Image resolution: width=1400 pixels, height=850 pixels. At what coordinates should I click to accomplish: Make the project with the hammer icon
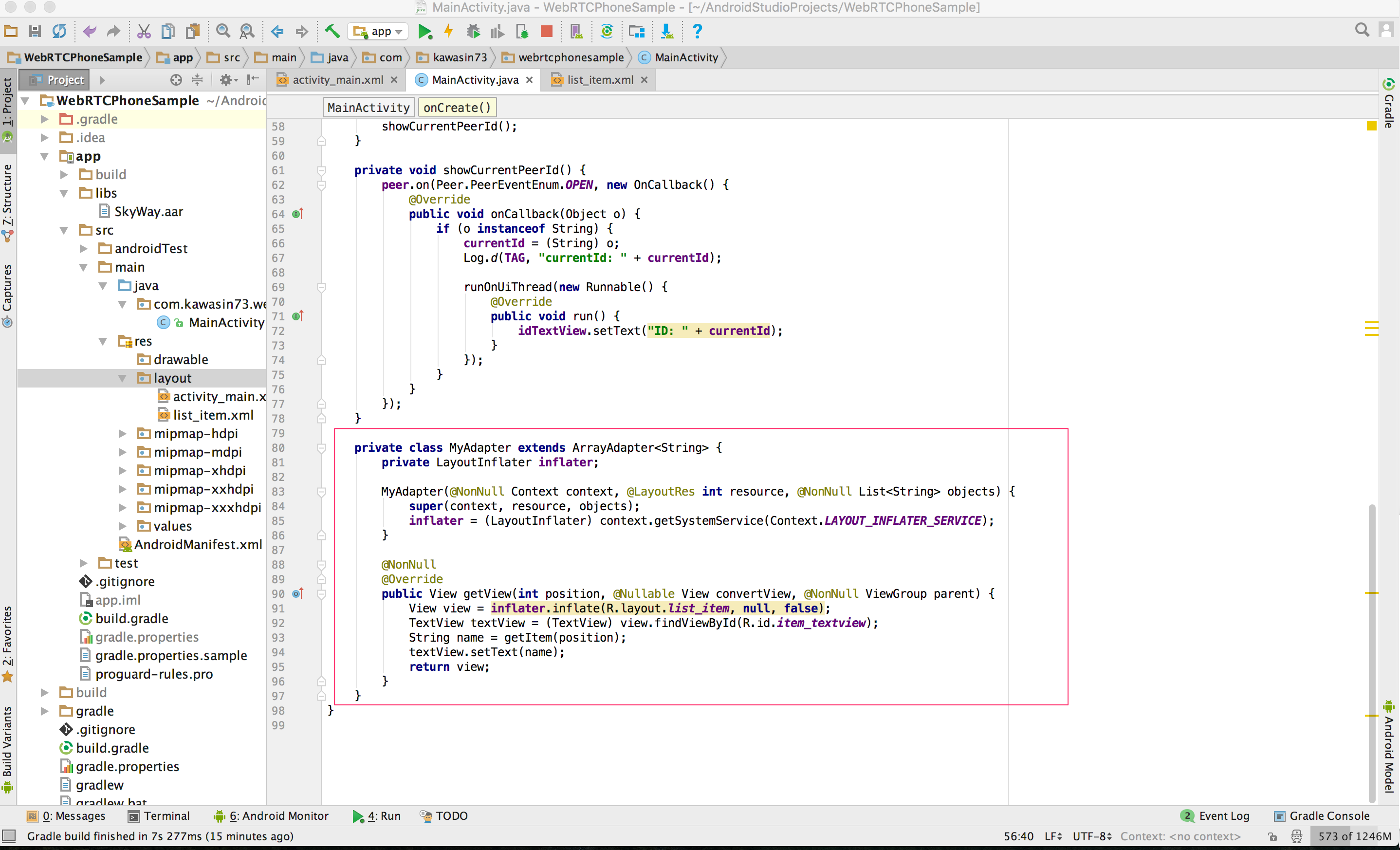point(332,31)
